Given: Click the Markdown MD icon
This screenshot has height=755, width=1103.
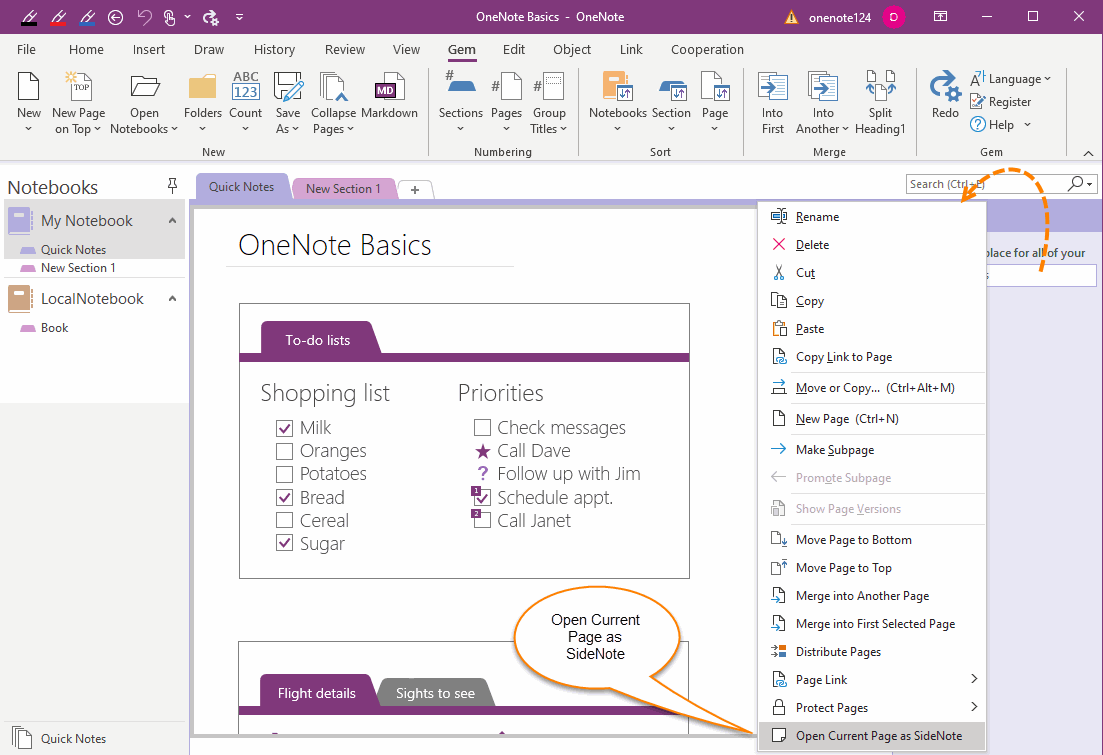Looking at the screenshot, I should tap(389, 87).
